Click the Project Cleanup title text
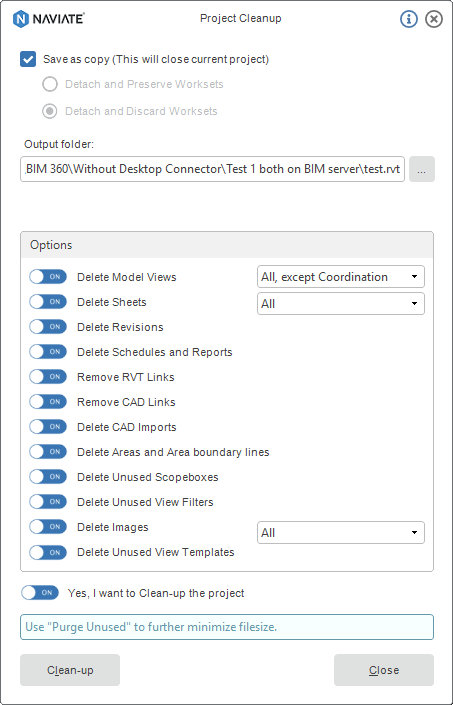 pos(240,19)
